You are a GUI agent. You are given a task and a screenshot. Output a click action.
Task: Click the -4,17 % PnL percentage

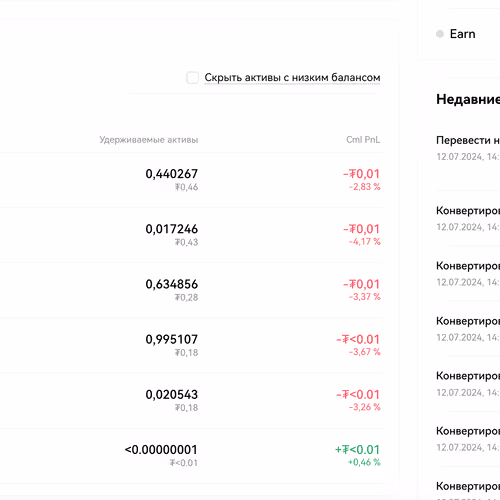coord(365,242)
